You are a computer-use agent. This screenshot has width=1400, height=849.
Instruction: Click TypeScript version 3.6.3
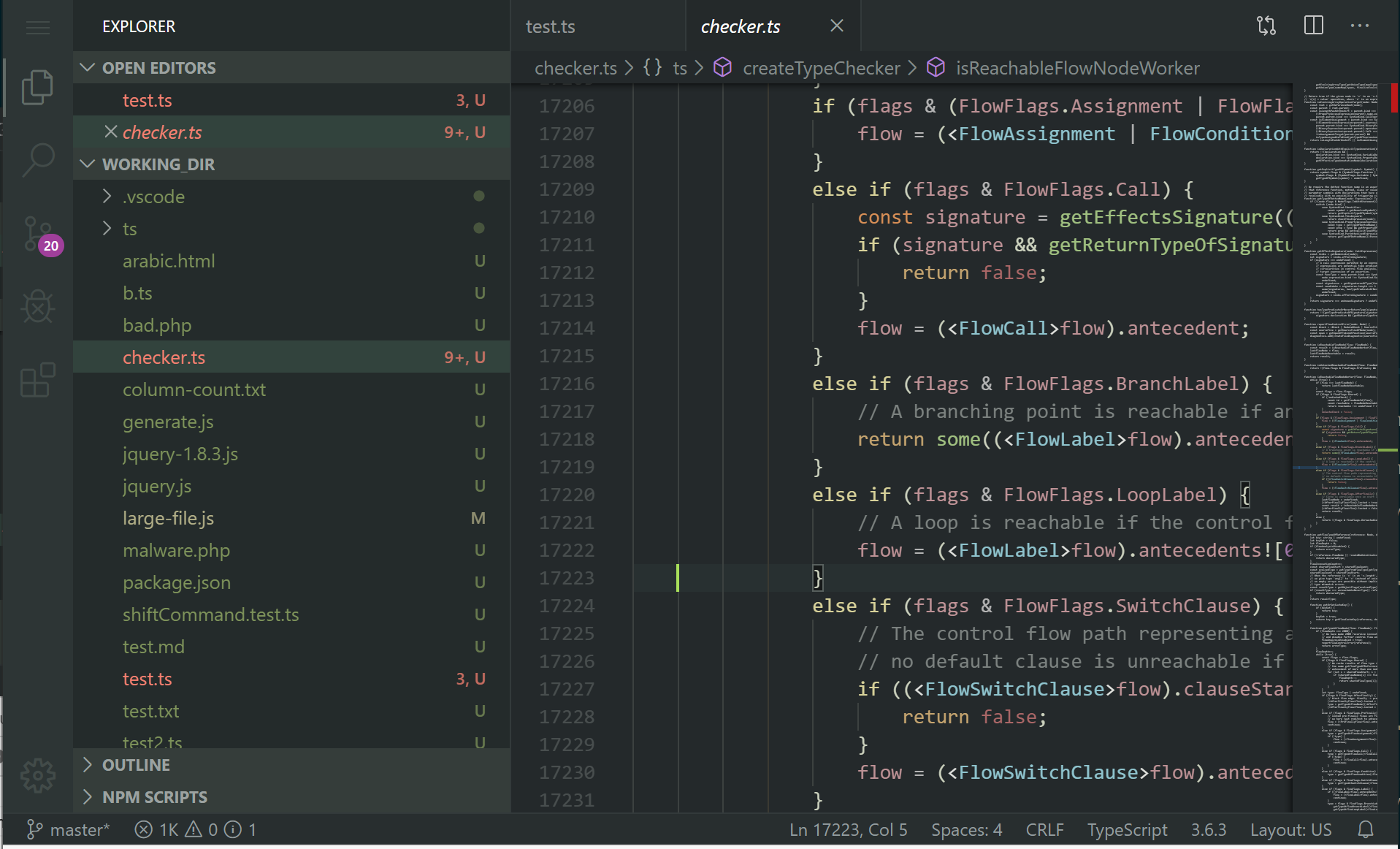(x=1209, y=829)
